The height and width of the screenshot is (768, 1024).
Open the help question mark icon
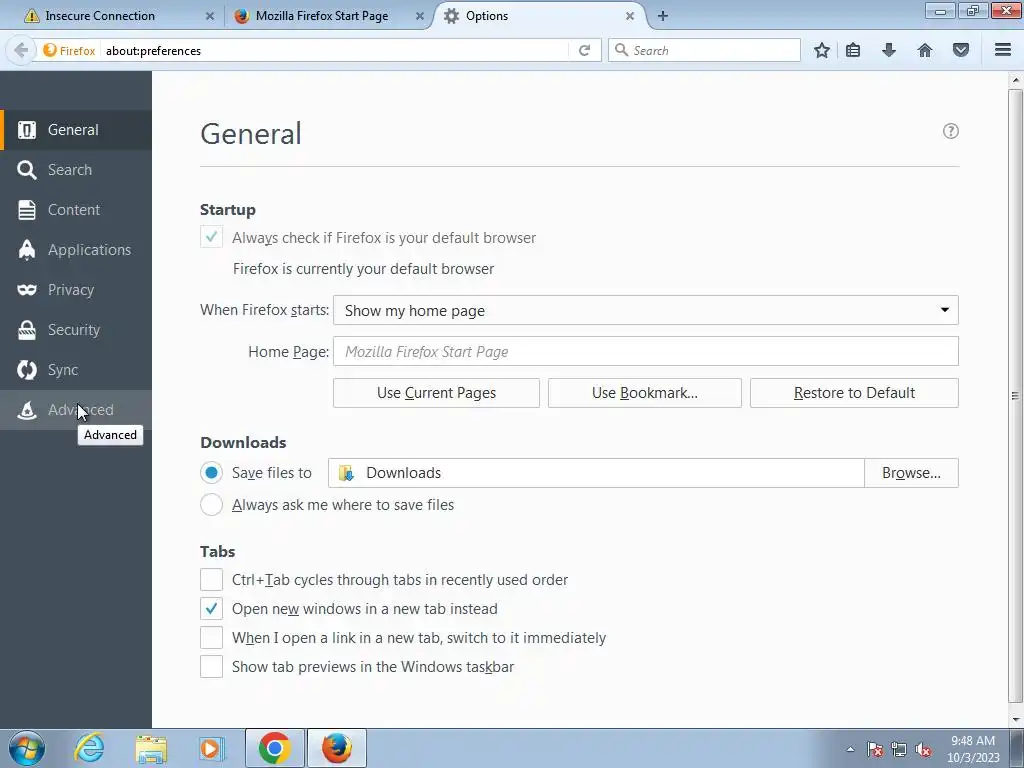coord(951,131)
